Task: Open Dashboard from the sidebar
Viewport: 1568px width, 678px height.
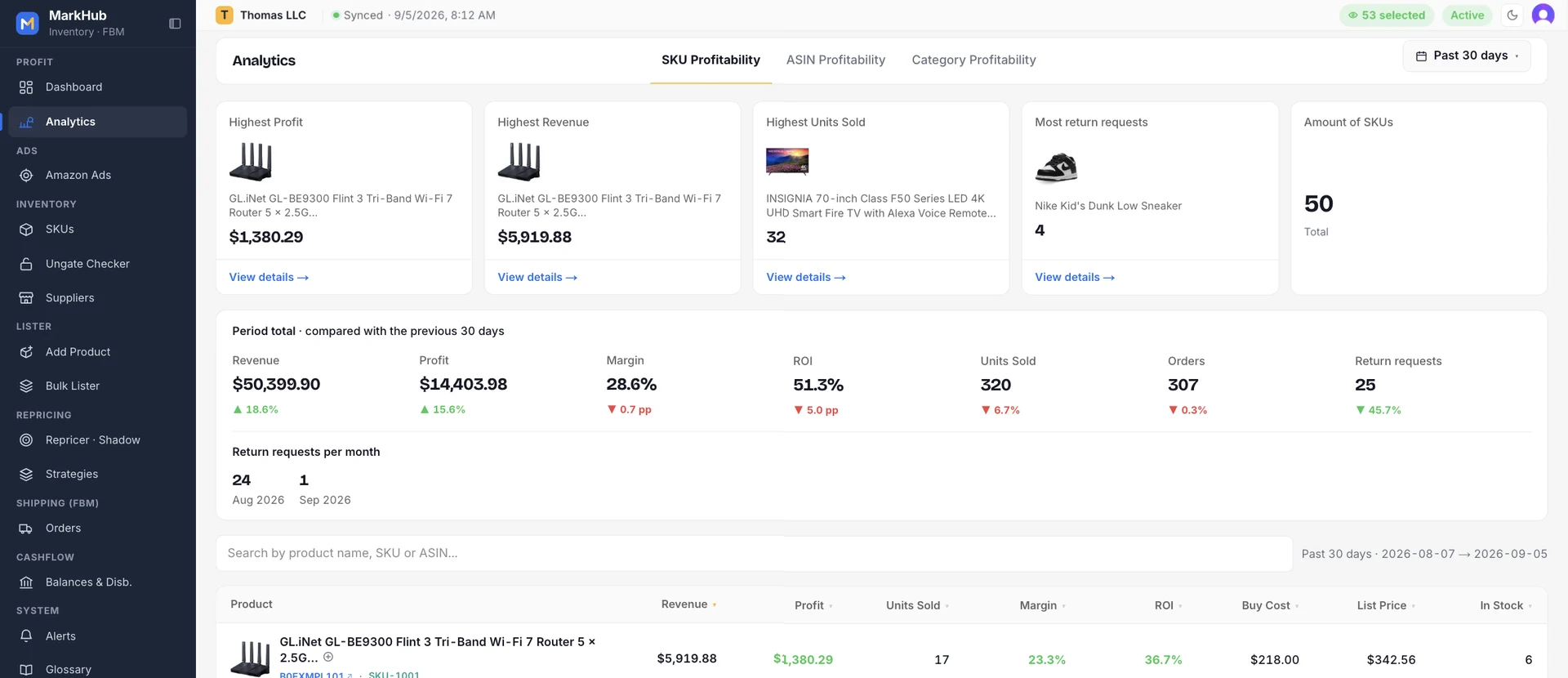Action: click(x=97, y=87)
